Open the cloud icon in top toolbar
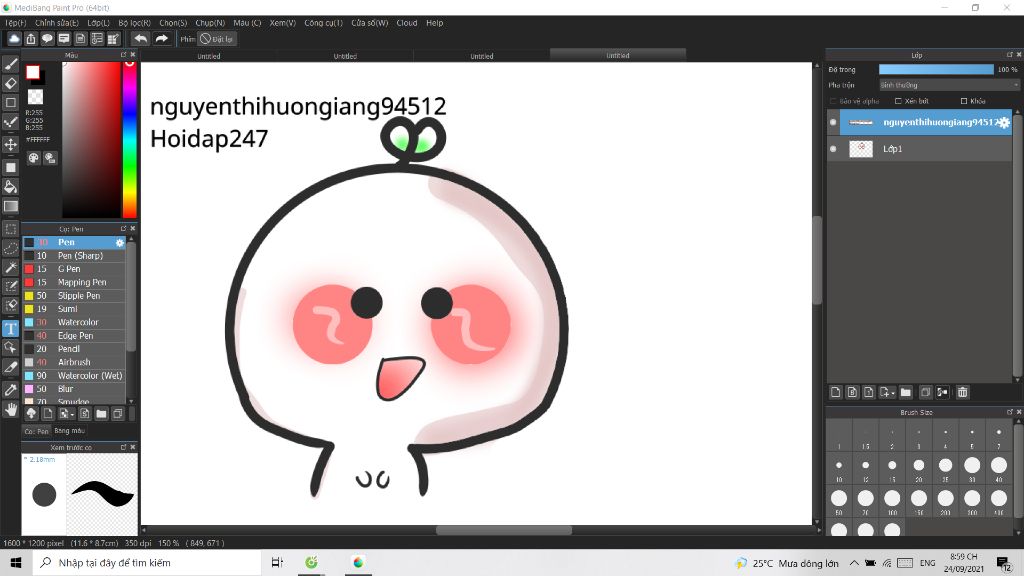This screenshot has height=576, width=1024. click(14, 39)
